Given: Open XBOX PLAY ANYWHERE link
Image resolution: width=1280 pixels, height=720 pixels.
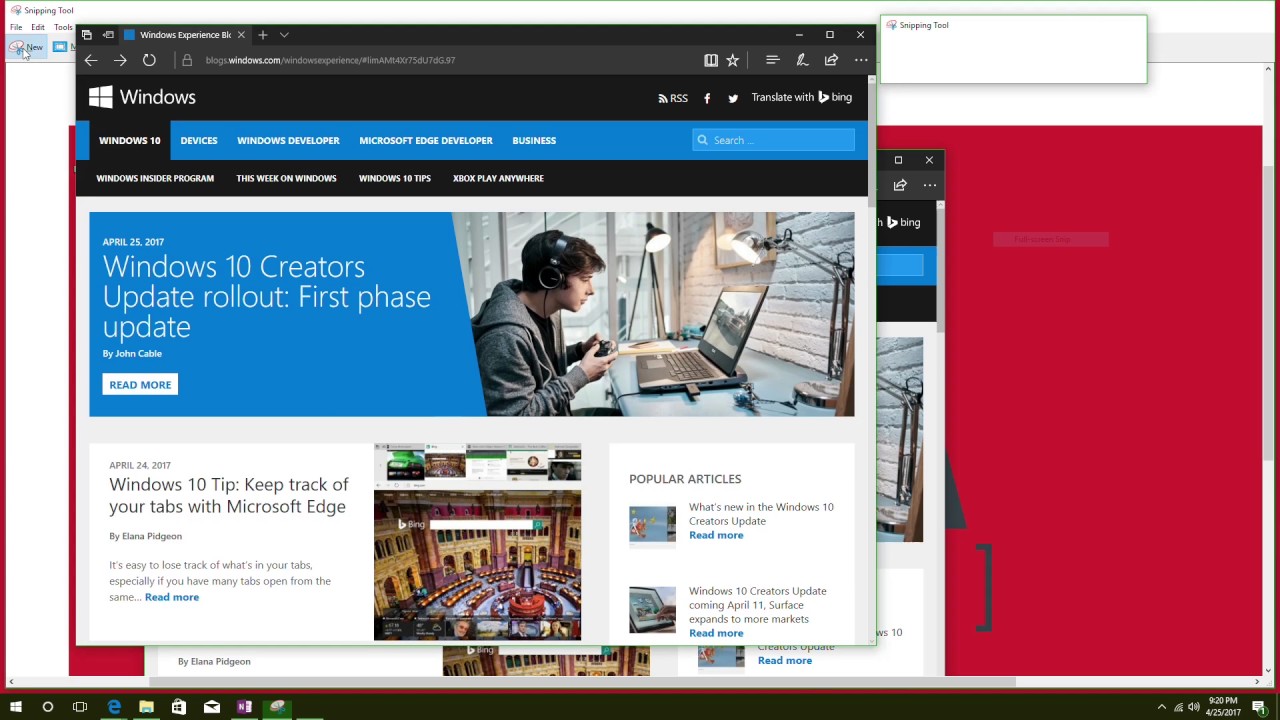Looking at the screenshot, I should click(x=498, y=178).
